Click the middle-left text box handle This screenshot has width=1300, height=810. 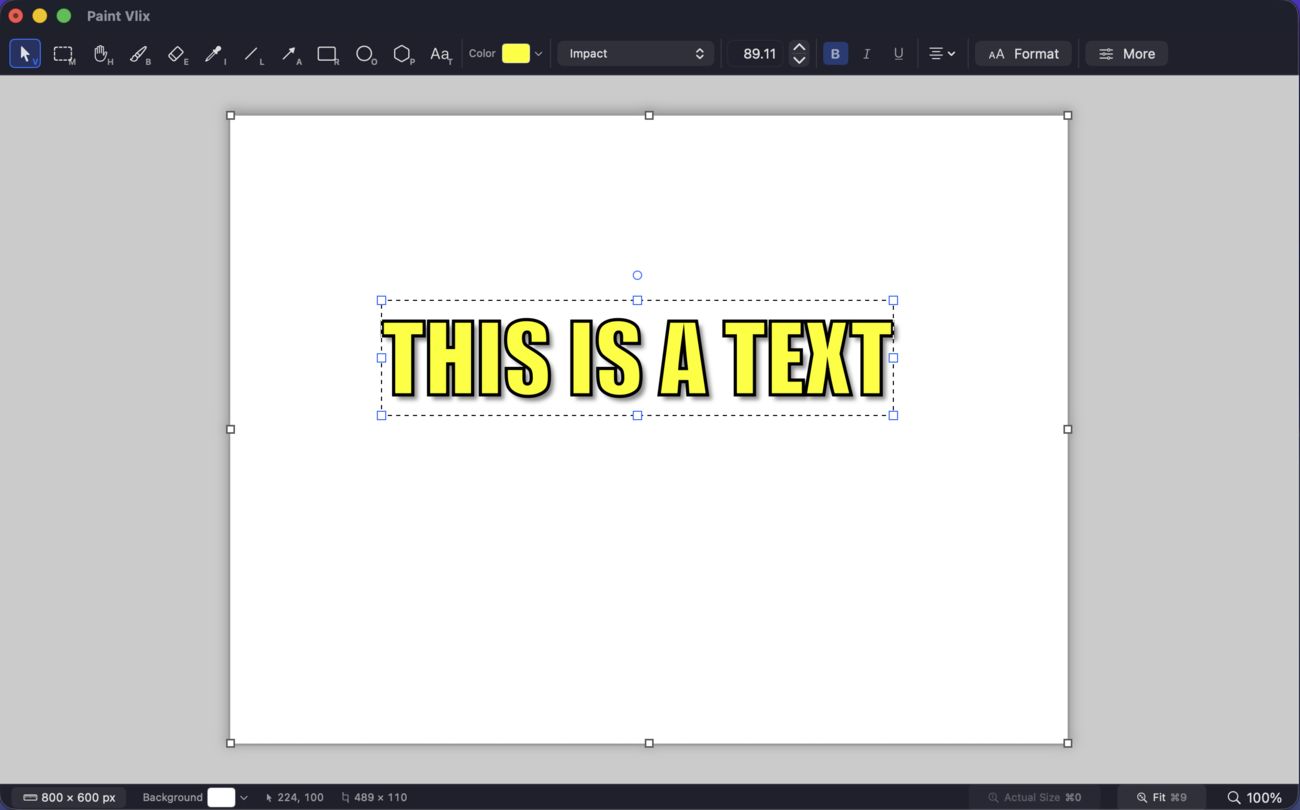click(x=381, y=357)
